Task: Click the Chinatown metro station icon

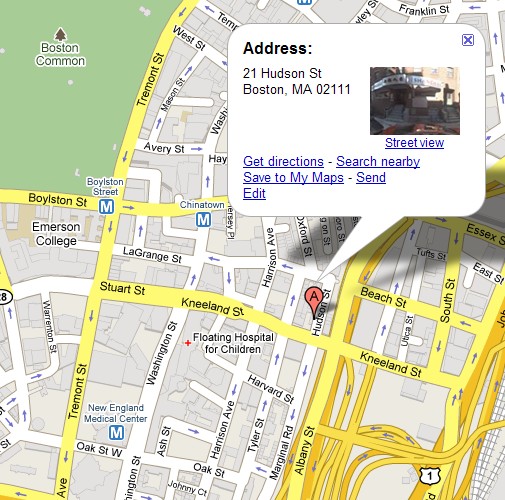Action: tap(203, 220)
